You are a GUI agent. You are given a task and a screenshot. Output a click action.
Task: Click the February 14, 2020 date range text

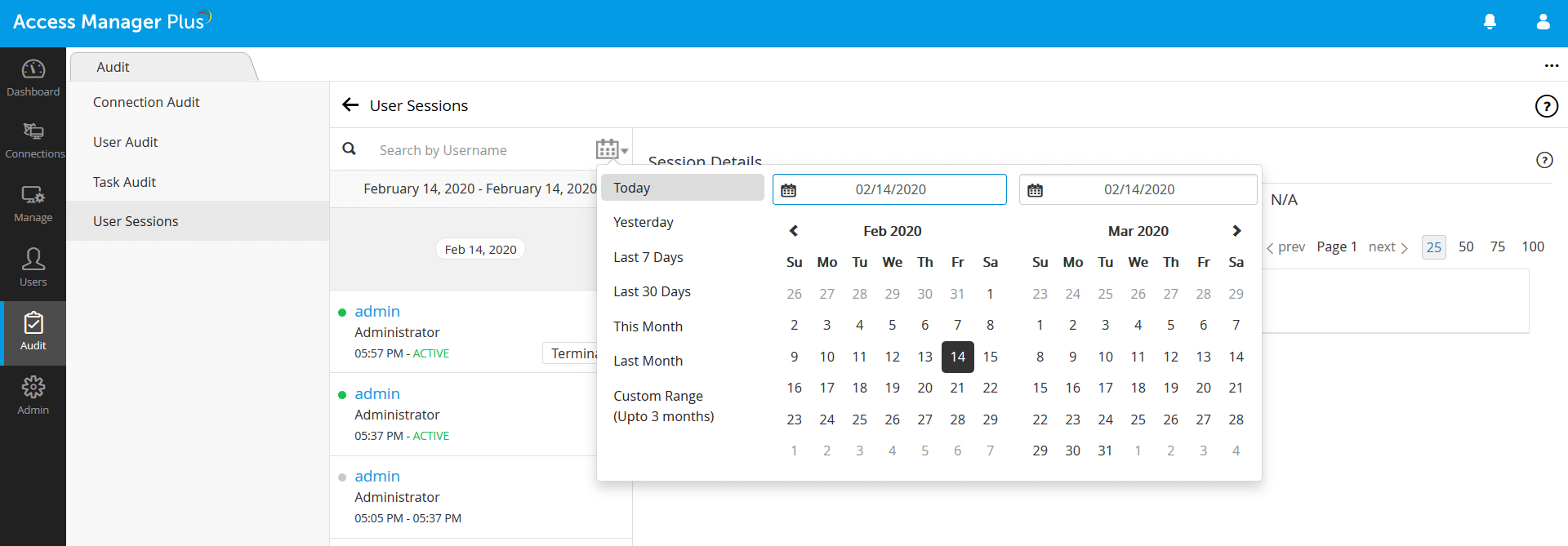pyautogui.click(x=480, y=189)
